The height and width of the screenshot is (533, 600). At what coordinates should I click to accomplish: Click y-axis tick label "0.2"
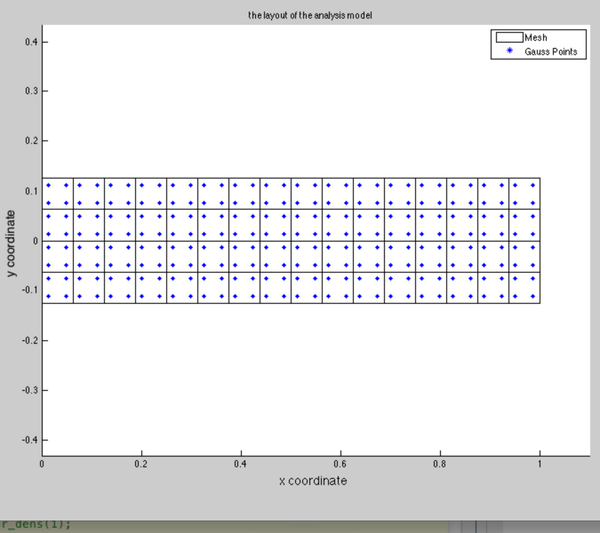tap(31, 141)
